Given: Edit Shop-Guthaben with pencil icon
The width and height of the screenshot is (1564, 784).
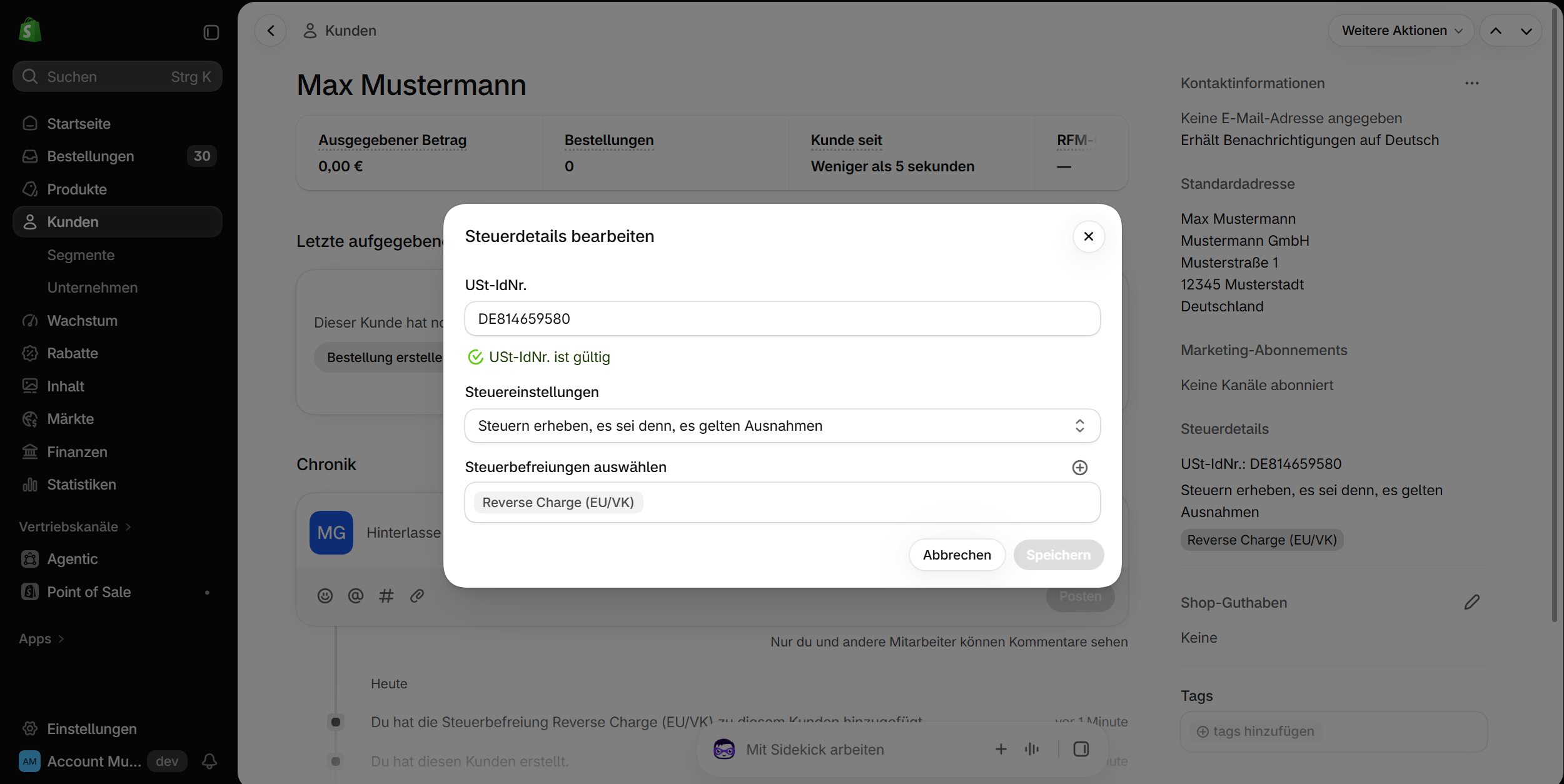Looking at the screenshot, I should pyautogui.click(x=1472, y=602).
